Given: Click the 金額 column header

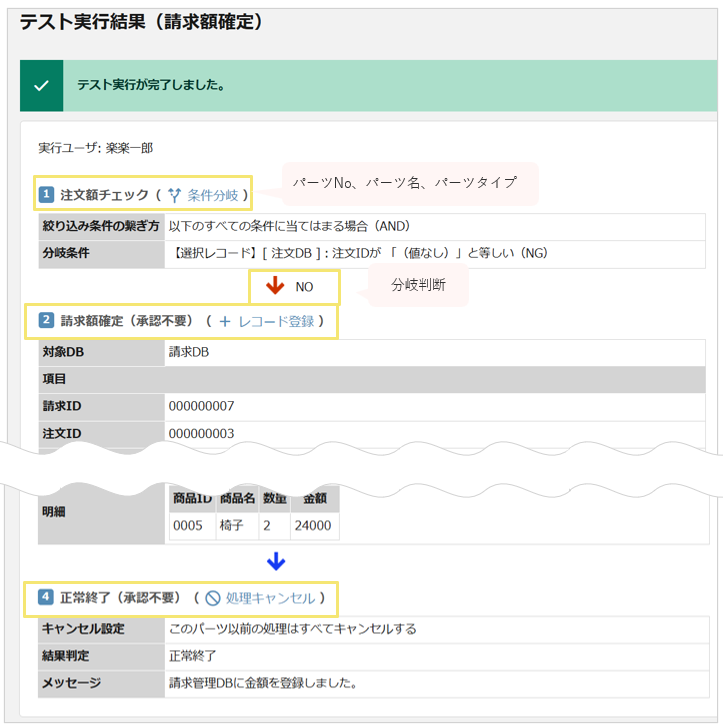Looking at the screenshot, I should (x=315, y=499).
